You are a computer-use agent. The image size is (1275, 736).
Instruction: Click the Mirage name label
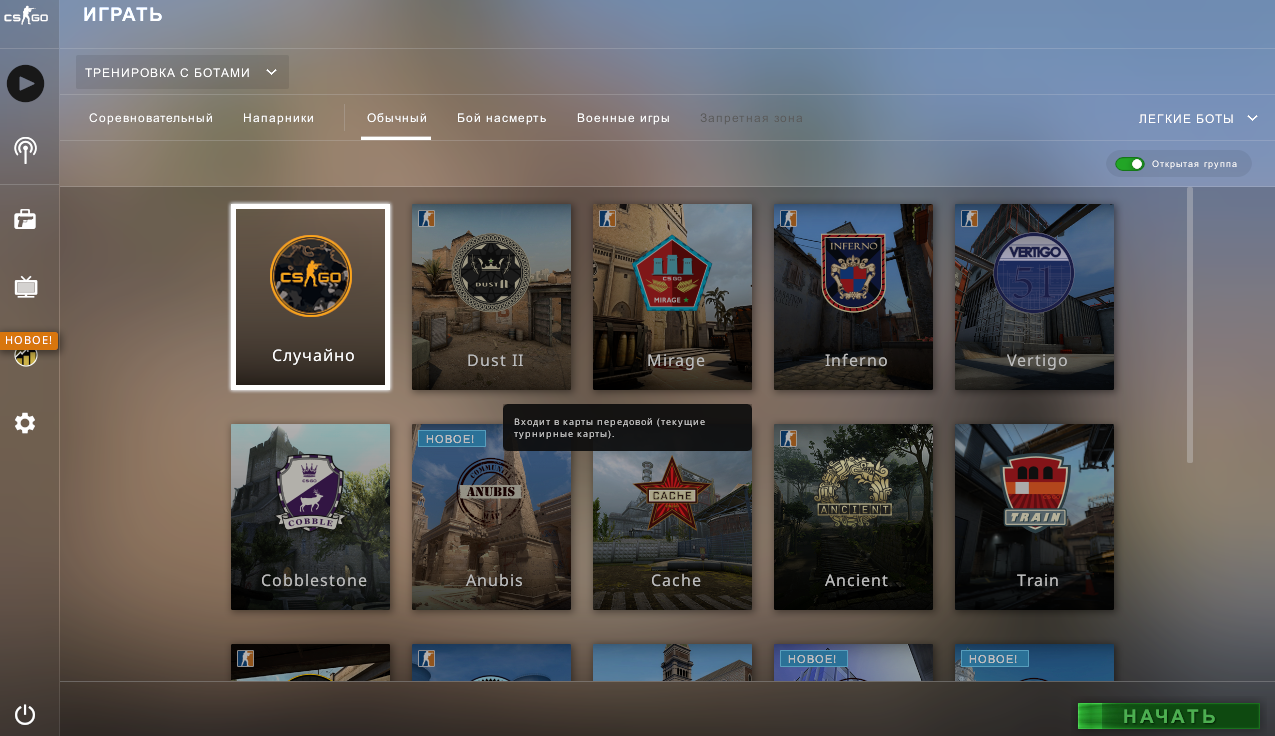(x=676, y=360)
